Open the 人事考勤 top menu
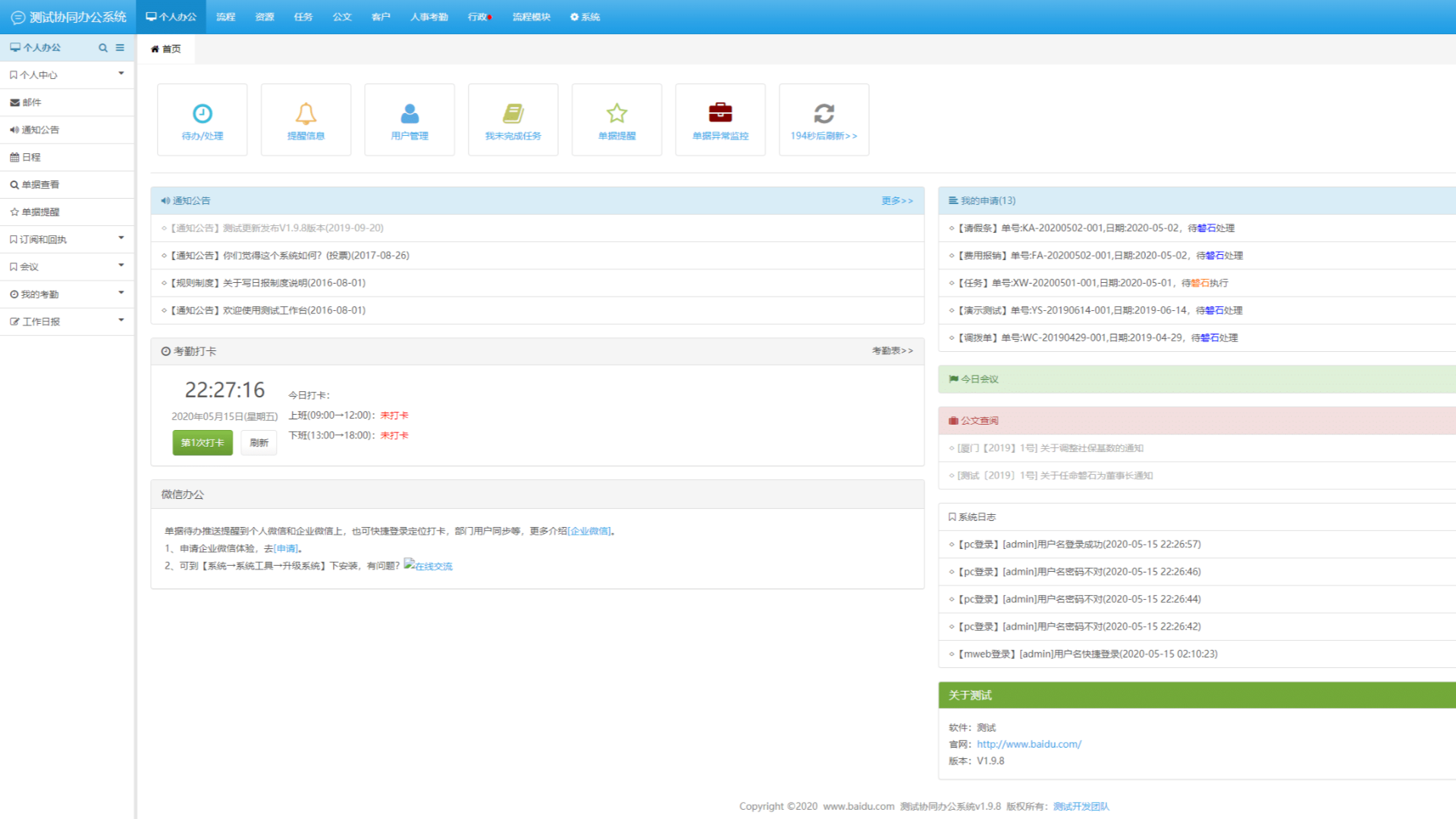Screen dimensions: 1456x819 tap(428, 17)
